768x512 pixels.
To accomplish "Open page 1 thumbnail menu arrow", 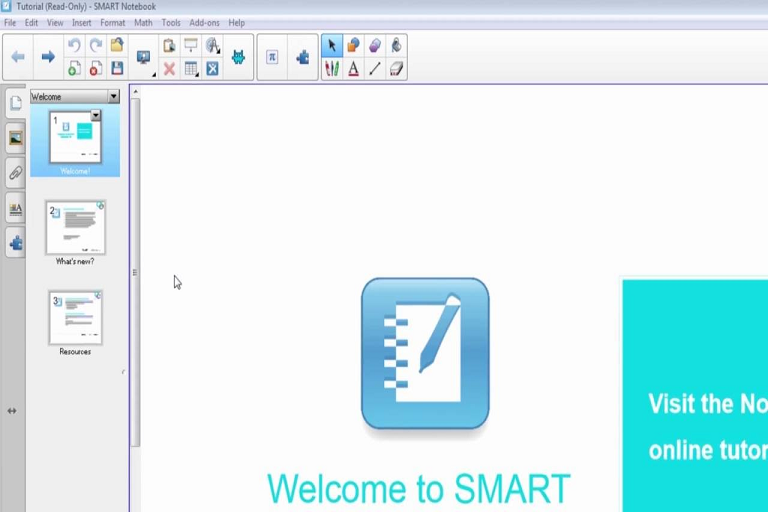I will pos(96,116).
